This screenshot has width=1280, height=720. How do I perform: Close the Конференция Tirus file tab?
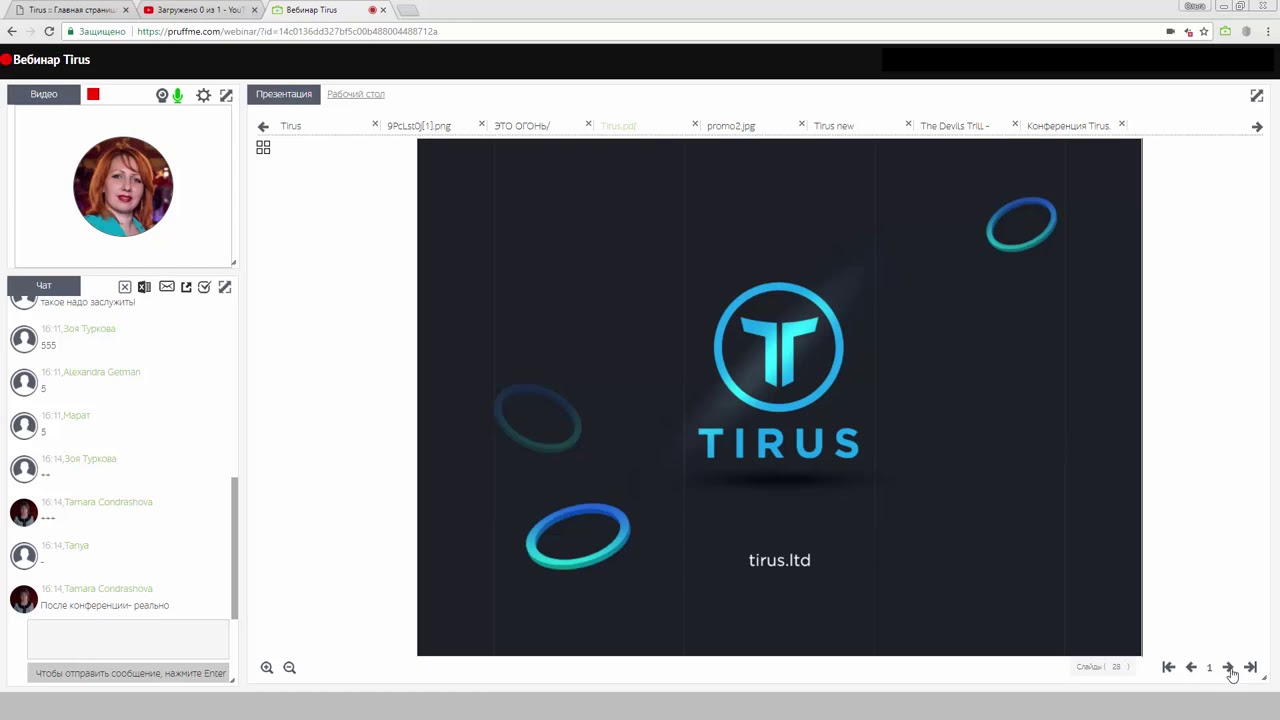(1122, 125)
